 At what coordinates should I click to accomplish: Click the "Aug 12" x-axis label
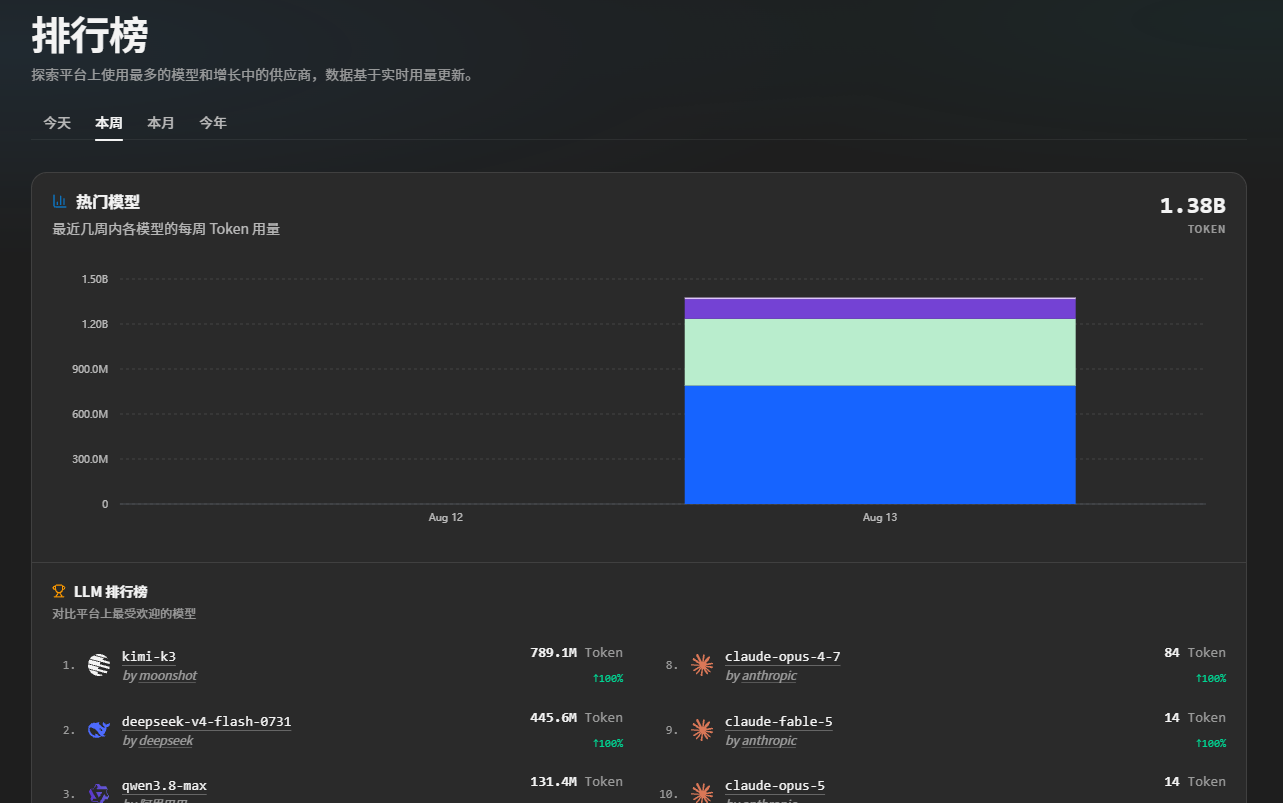click(446, 518)
